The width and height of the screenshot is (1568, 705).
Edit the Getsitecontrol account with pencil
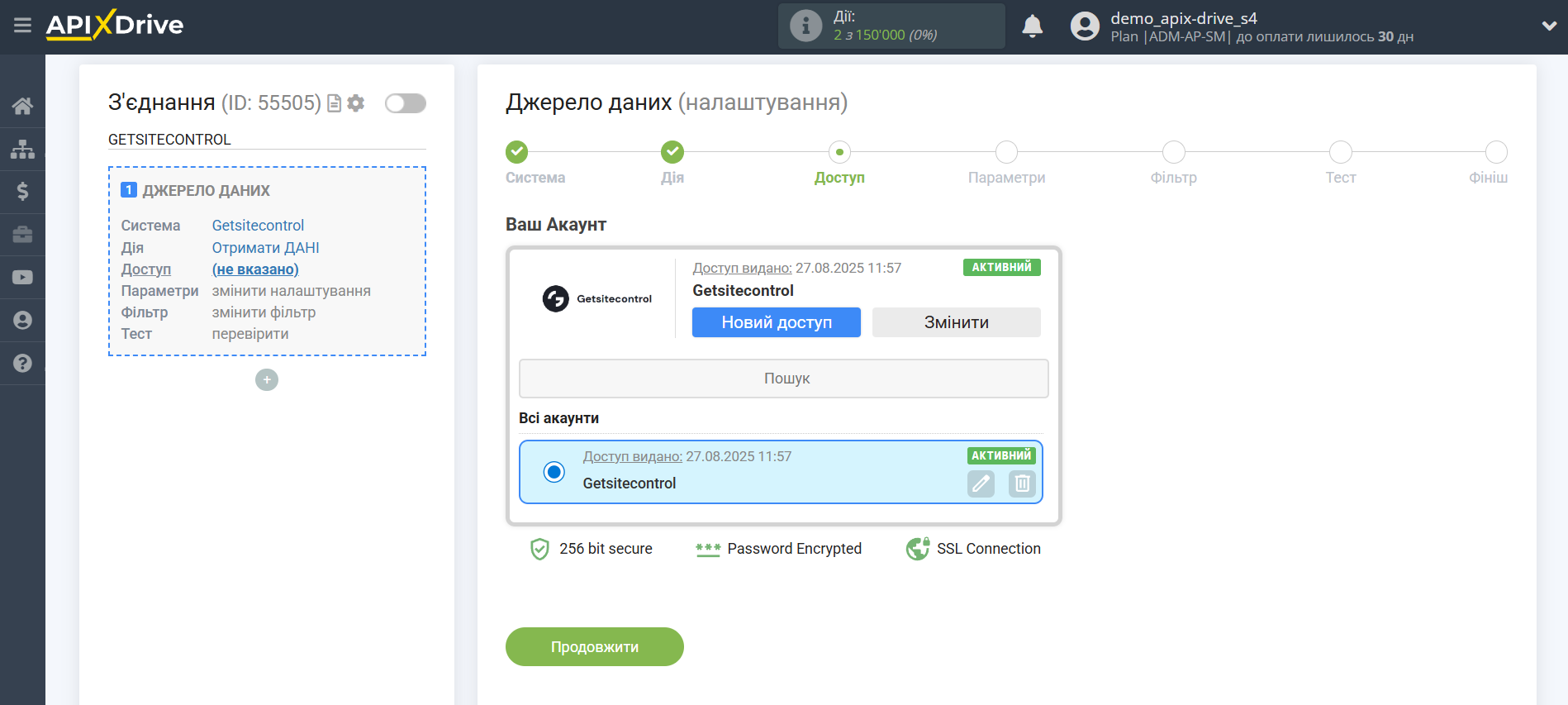tap(981, 483)
